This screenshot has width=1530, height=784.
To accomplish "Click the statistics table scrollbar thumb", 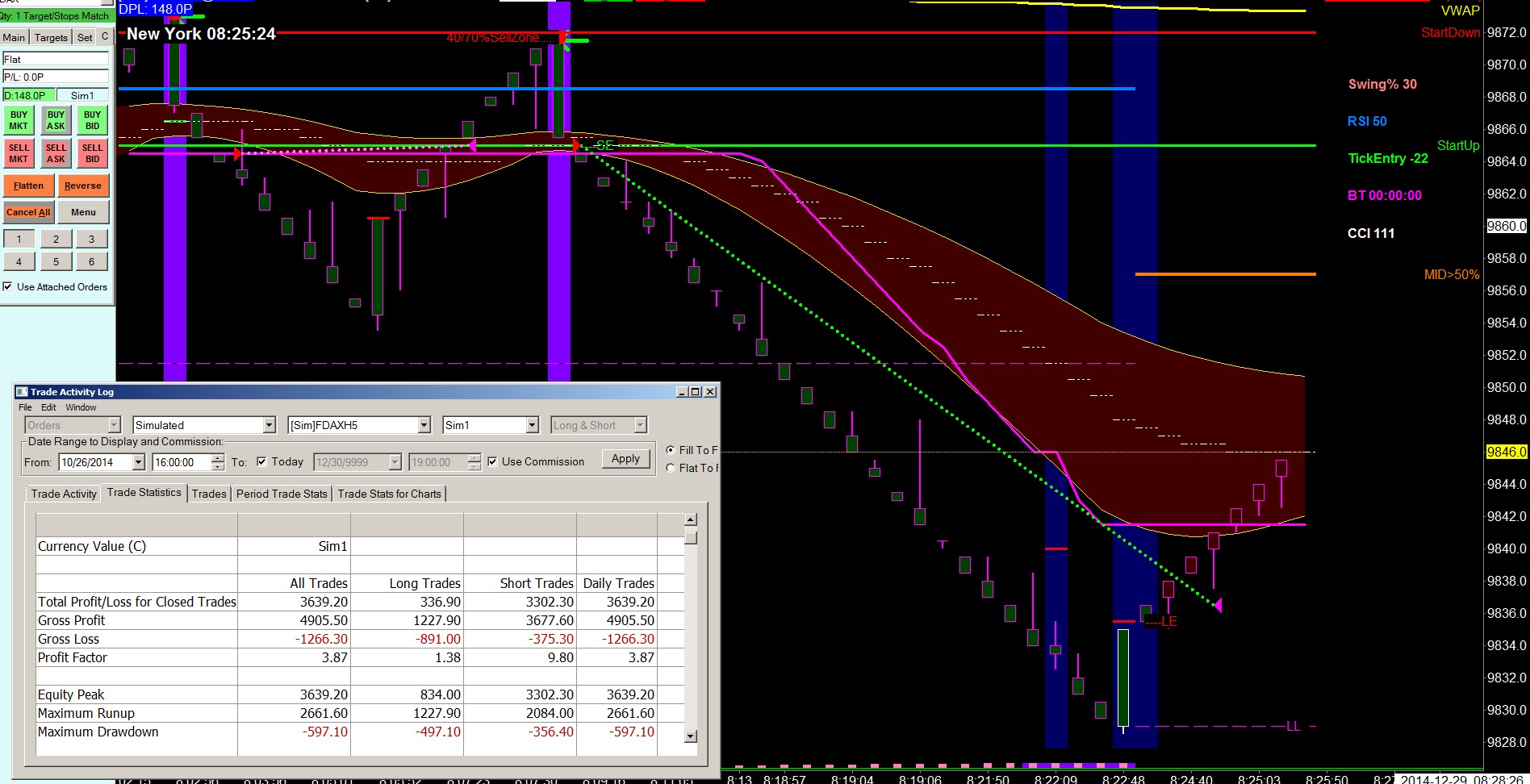I will click(x=691, y=537).
